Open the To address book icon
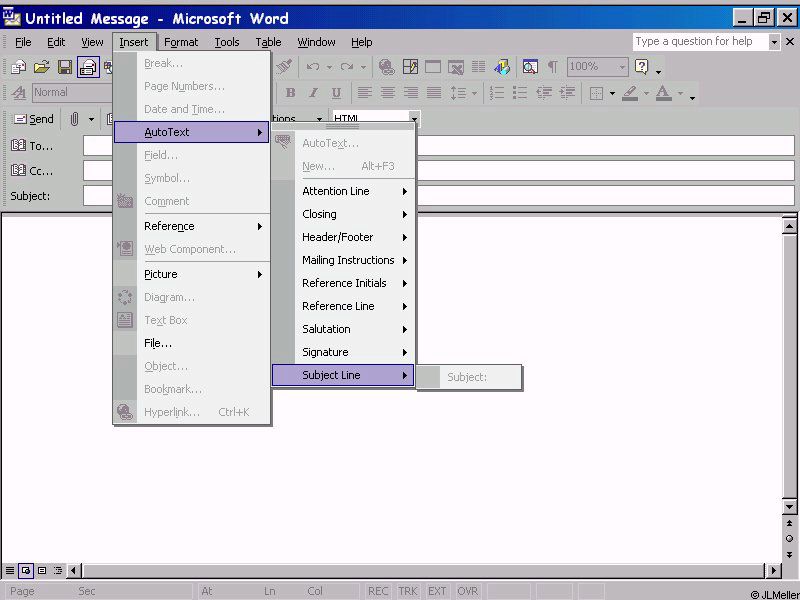Screen dimensions: 800x600 19,146
